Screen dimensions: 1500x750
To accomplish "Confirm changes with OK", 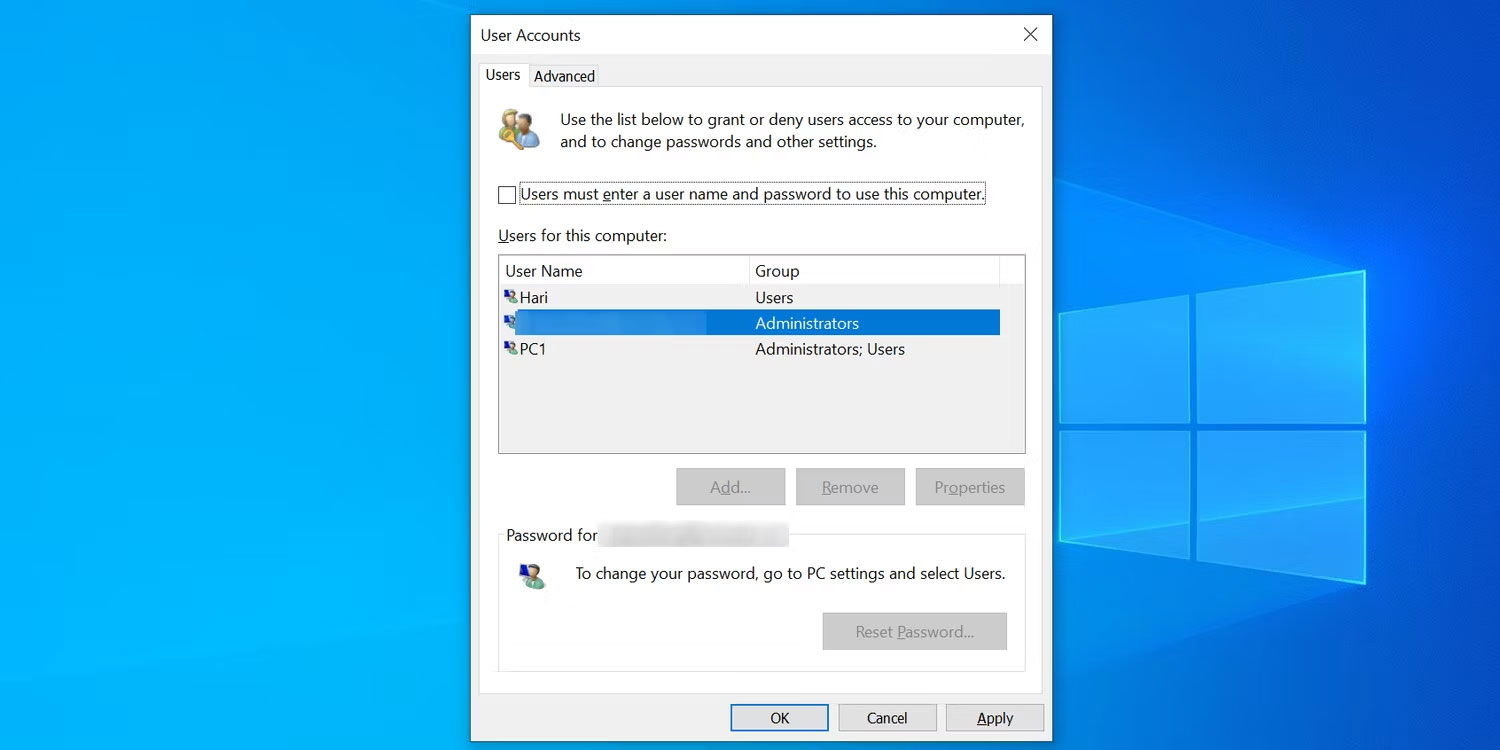I will click(x=779, y=717).
